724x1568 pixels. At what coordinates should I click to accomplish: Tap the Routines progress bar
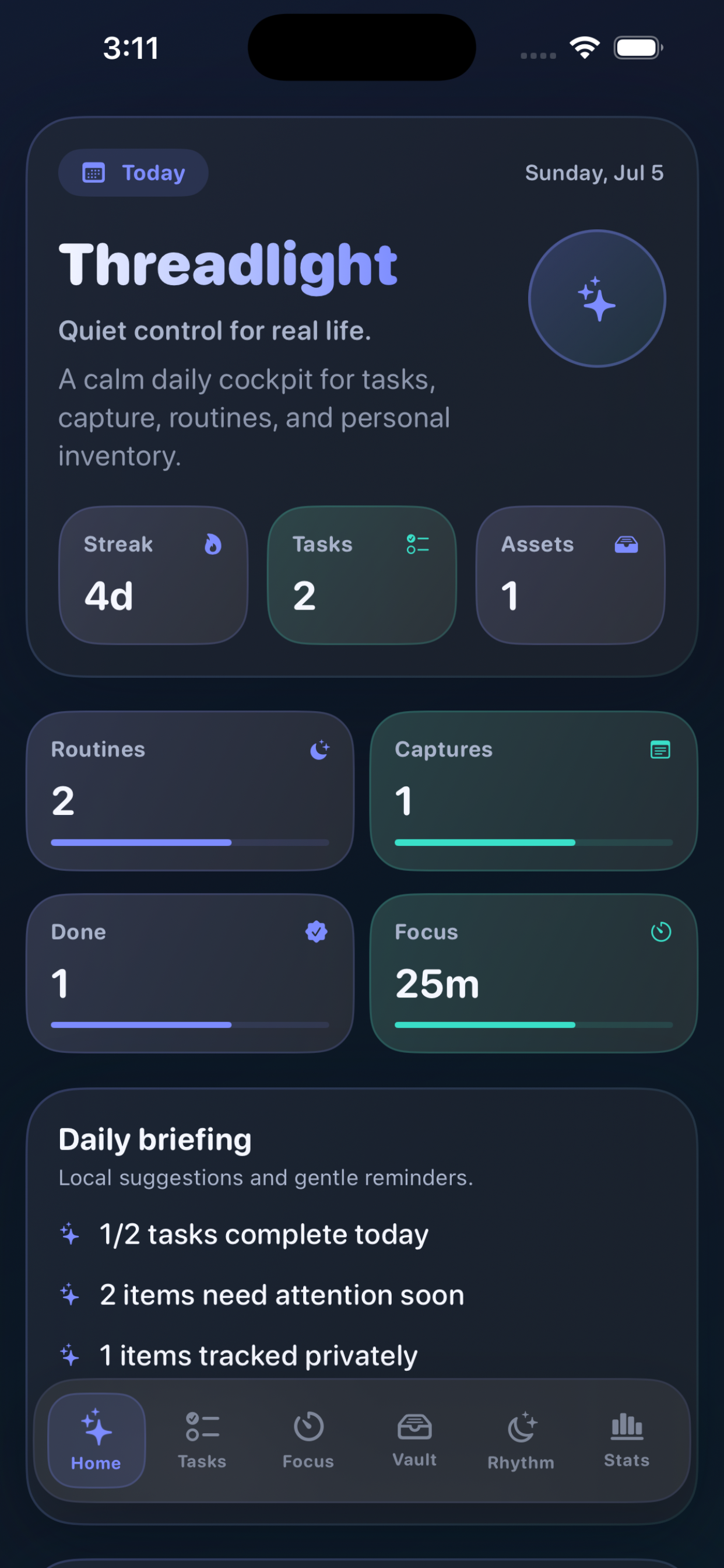[190, 842]
